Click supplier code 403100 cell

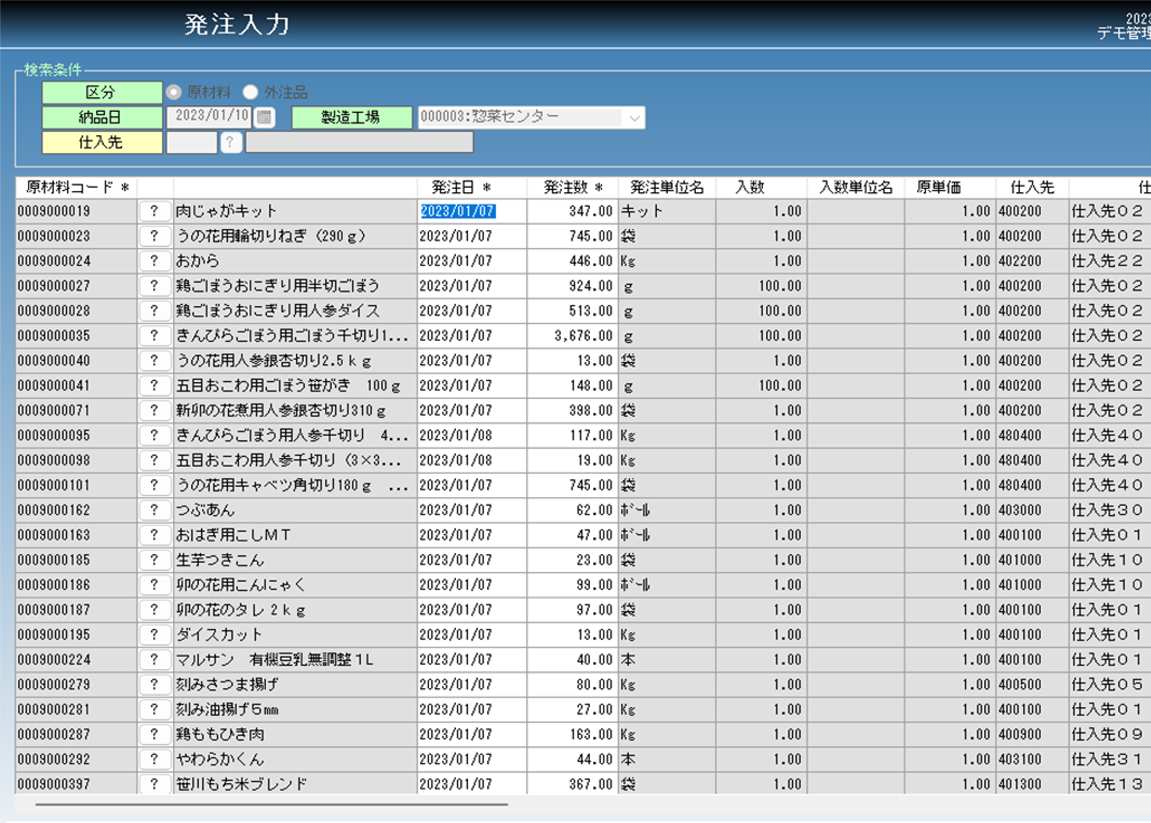(x=1032, y=760)
